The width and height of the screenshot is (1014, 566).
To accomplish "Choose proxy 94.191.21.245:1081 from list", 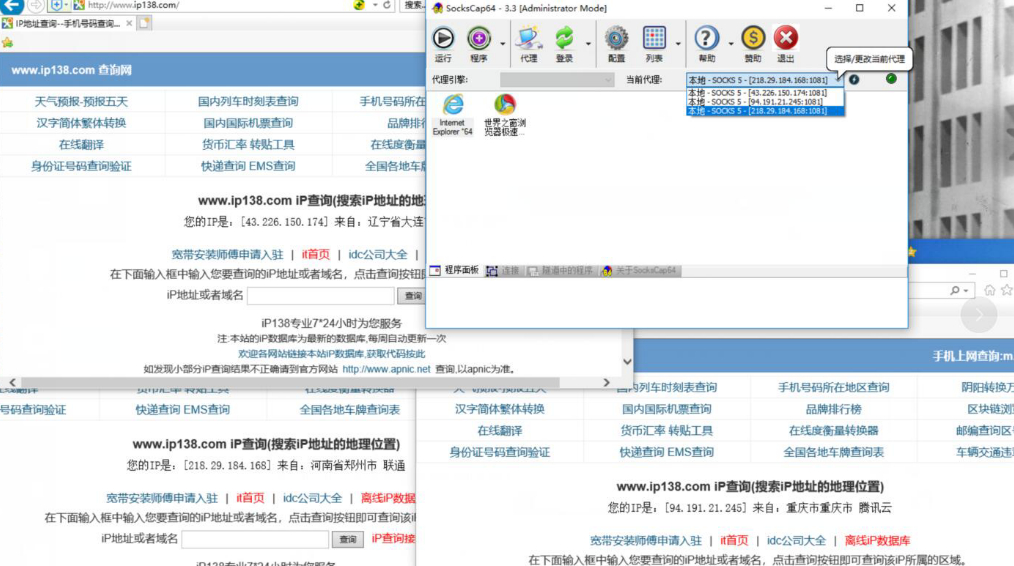I will (x=765, y=102).
